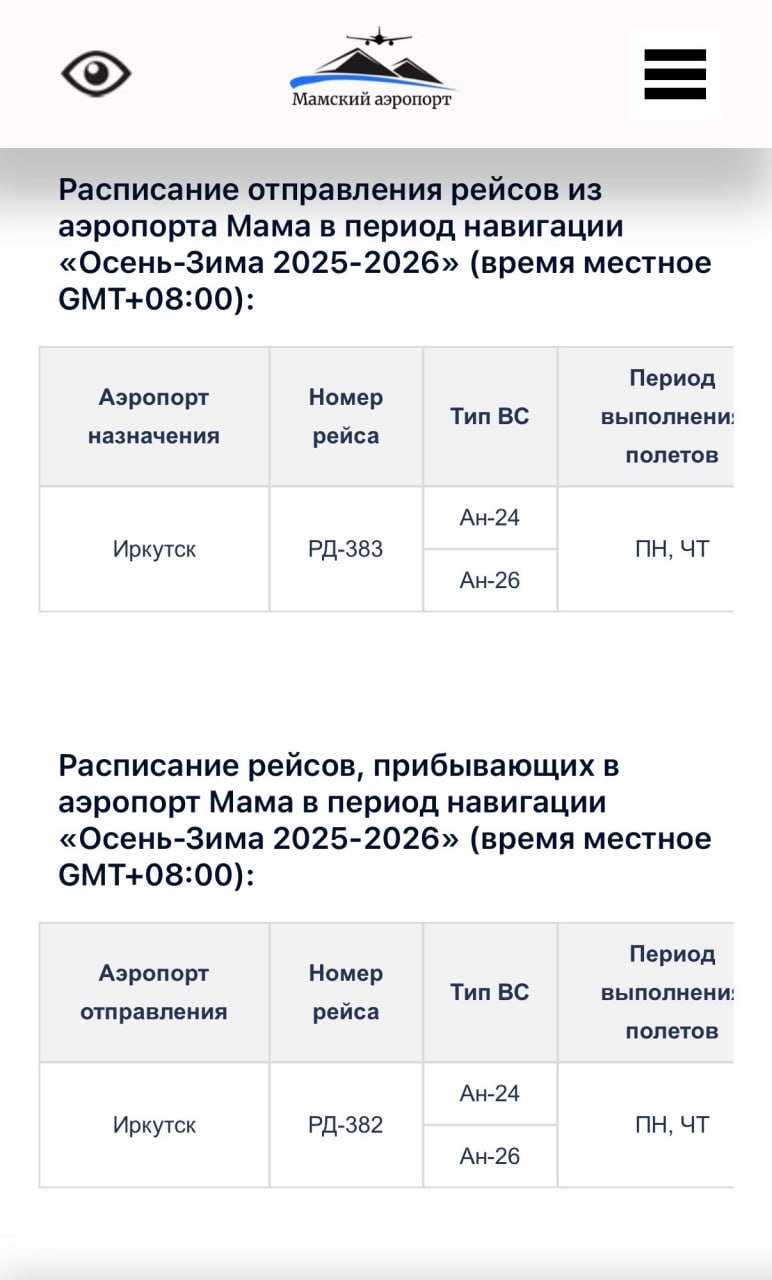The image size is (772, 1280).
Task: Click flight number РД-383 in departures table
Action: click(345, 548)
